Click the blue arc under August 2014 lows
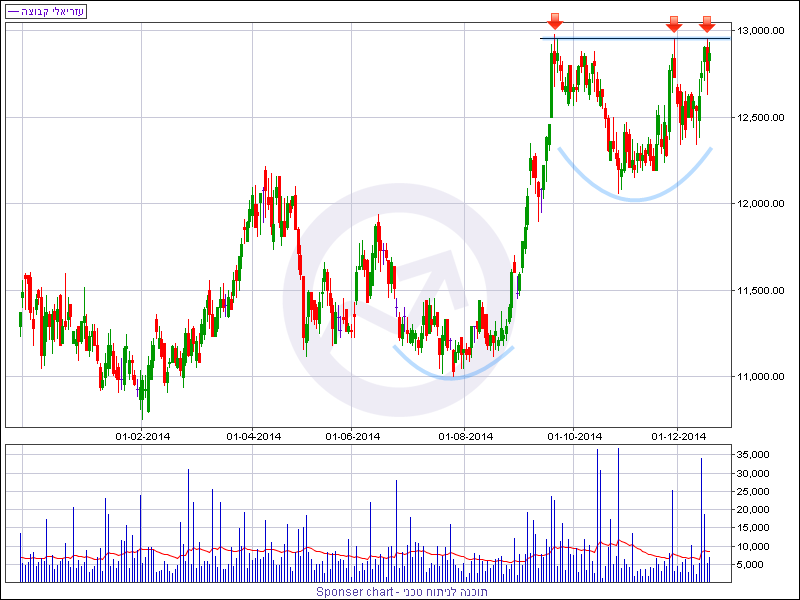The width and height of the screenshot is (800, 600). coord(453,374)
